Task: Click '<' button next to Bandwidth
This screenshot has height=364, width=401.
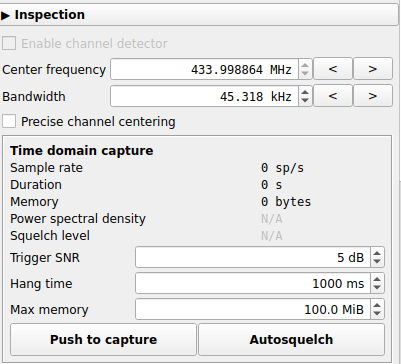Action: coord(333,96)
